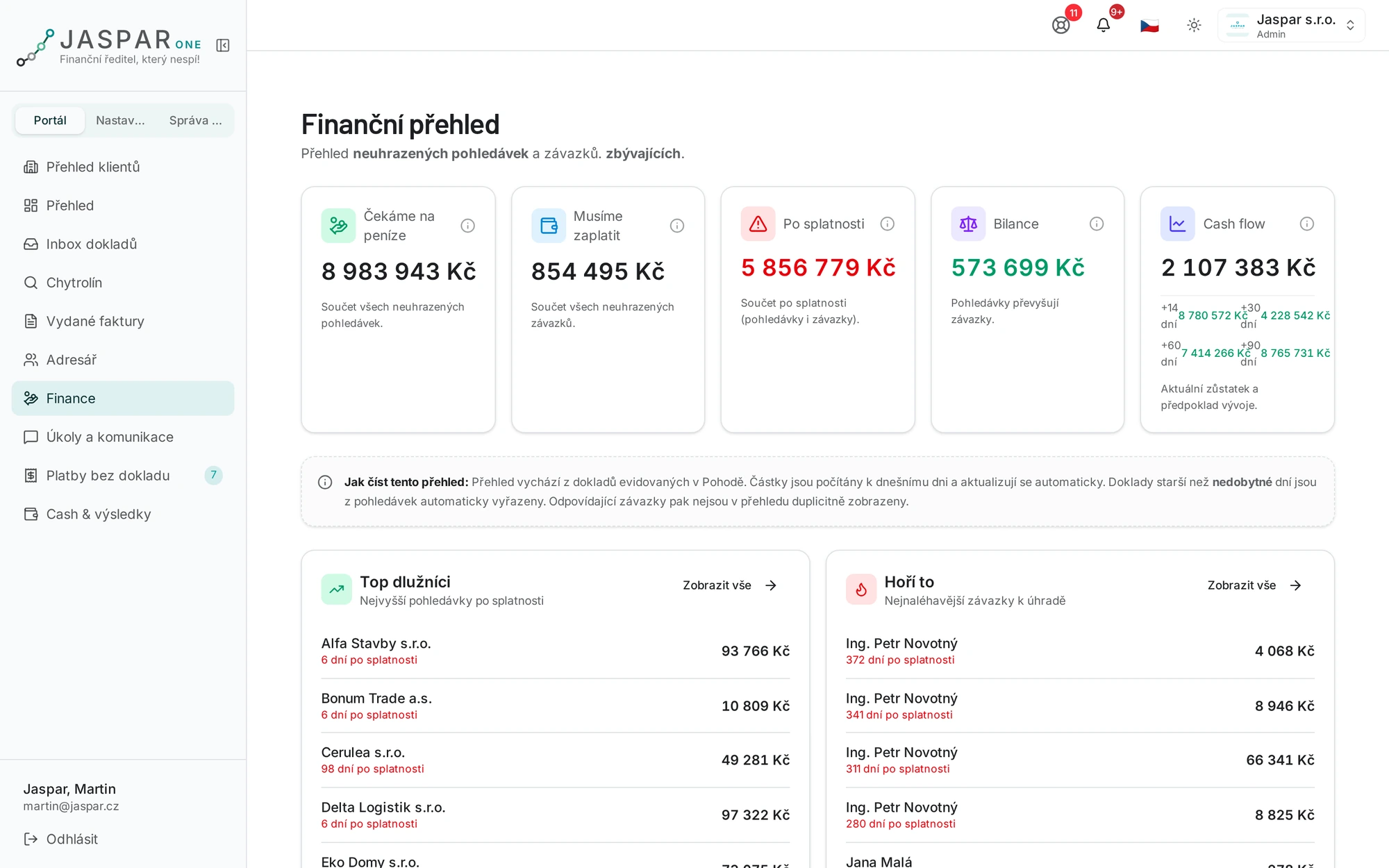Click the Cash flow chart icon

(x=1178, y=224)
